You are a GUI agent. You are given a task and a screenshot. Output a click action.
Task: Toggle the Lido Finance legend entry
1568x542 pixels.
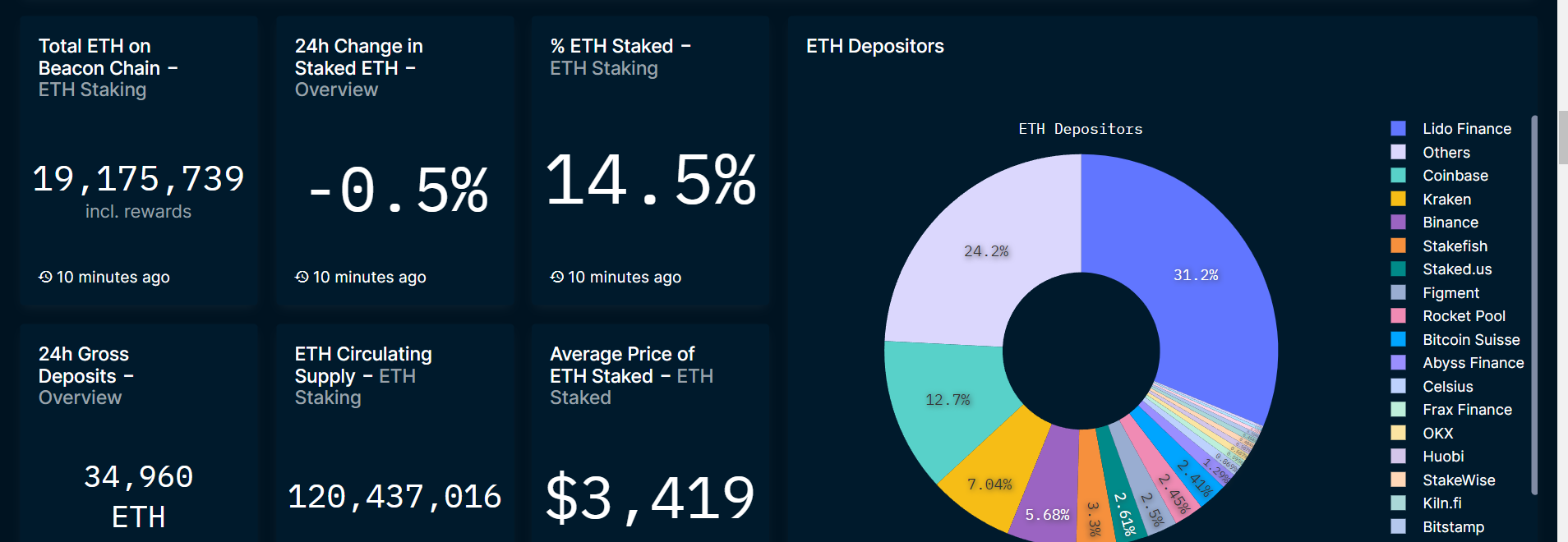(1466, 129)
